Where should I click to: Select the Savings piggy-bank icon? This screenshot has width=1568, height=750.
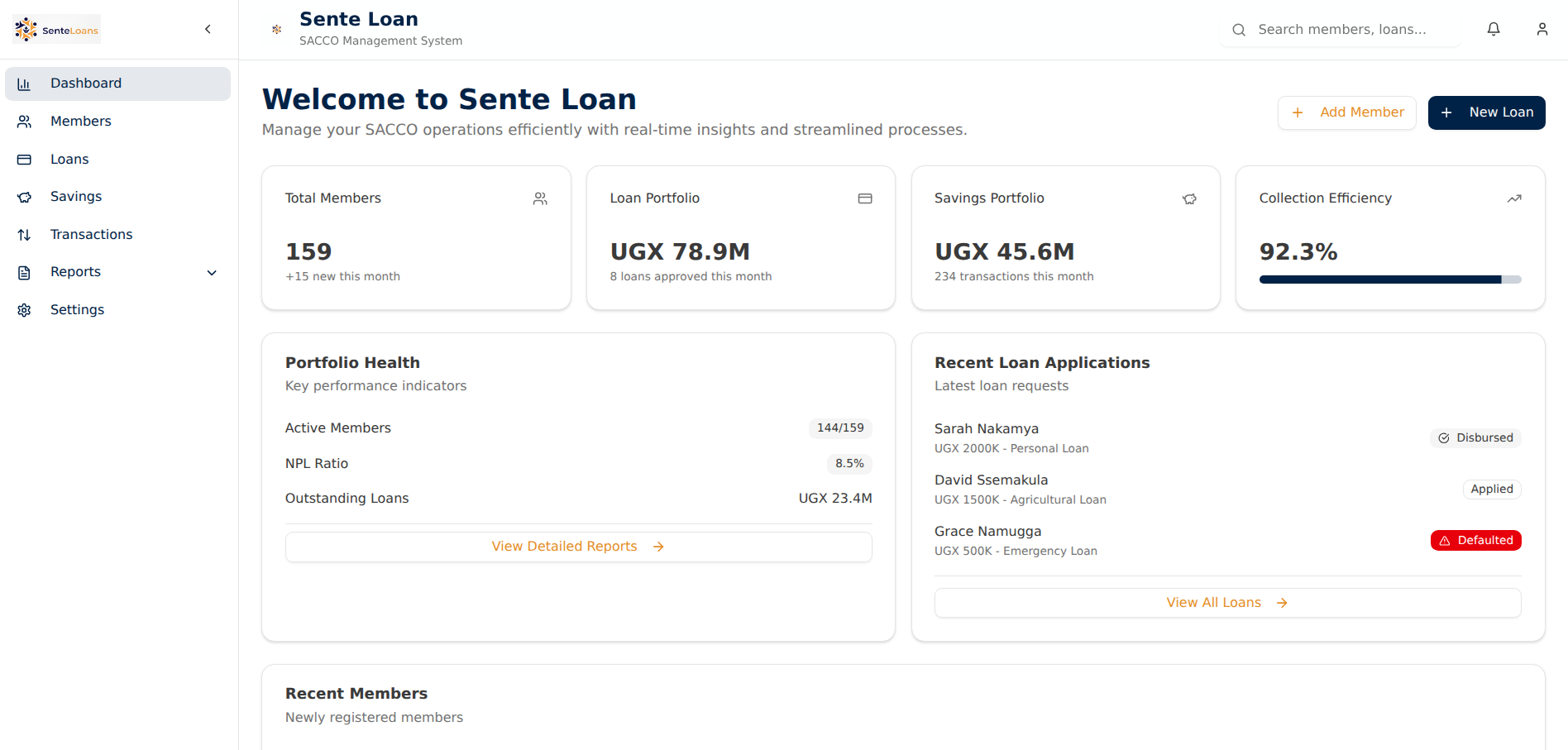click(24, 196)
